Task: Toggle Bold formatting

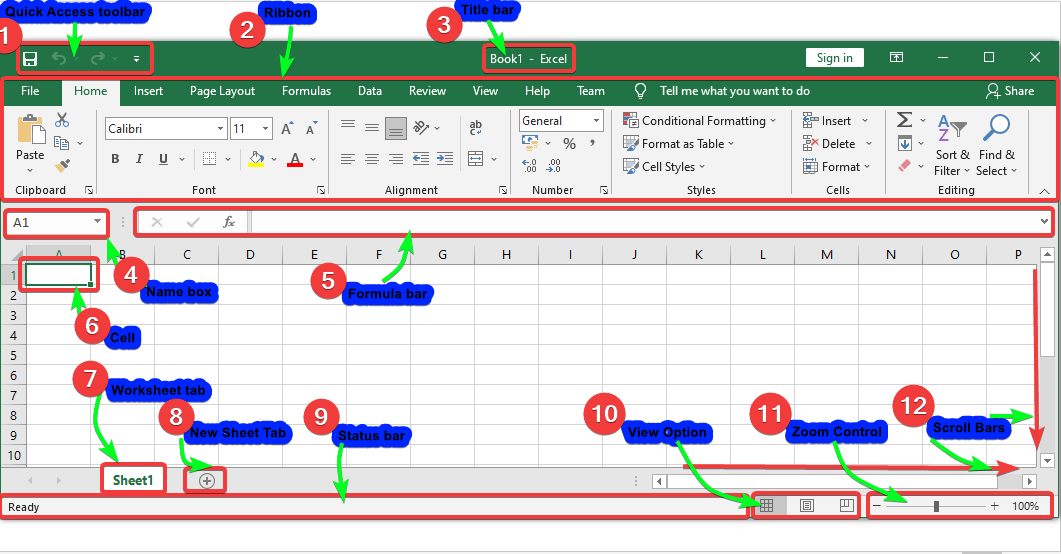Action: click(x=115, y=159)
